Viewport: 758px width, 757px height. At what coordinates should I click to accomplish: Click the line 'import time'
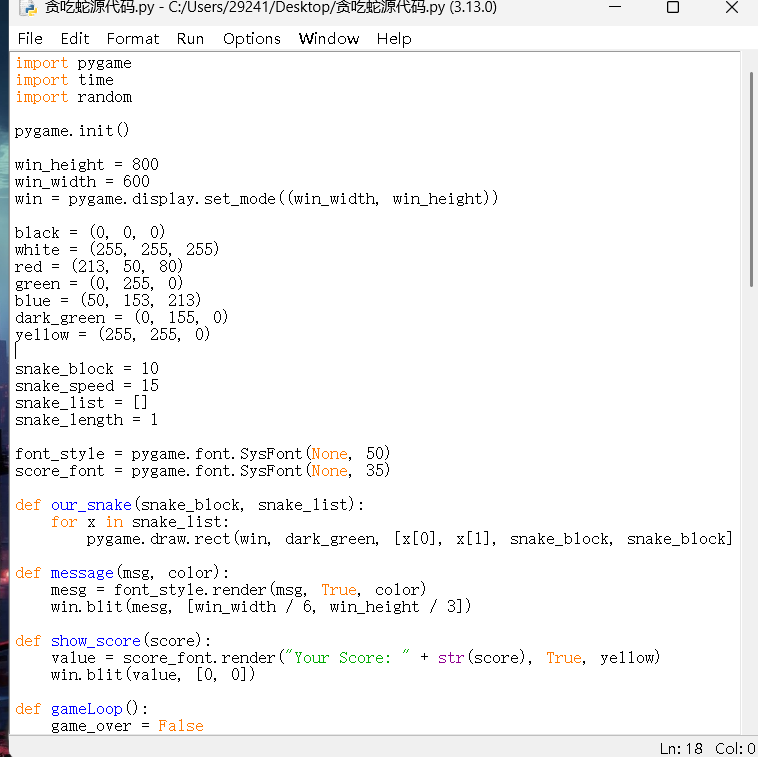point(64,80)
